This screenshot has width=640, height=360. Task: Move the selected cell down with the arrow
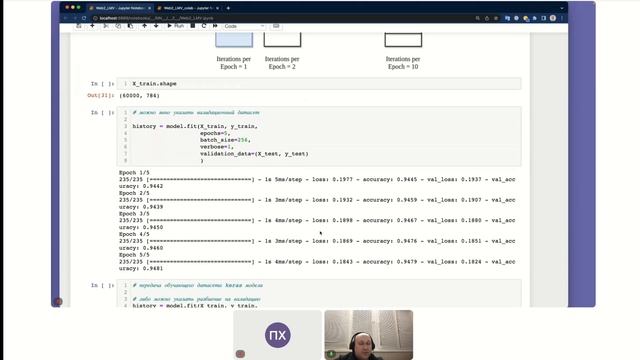tap(156, 26)
